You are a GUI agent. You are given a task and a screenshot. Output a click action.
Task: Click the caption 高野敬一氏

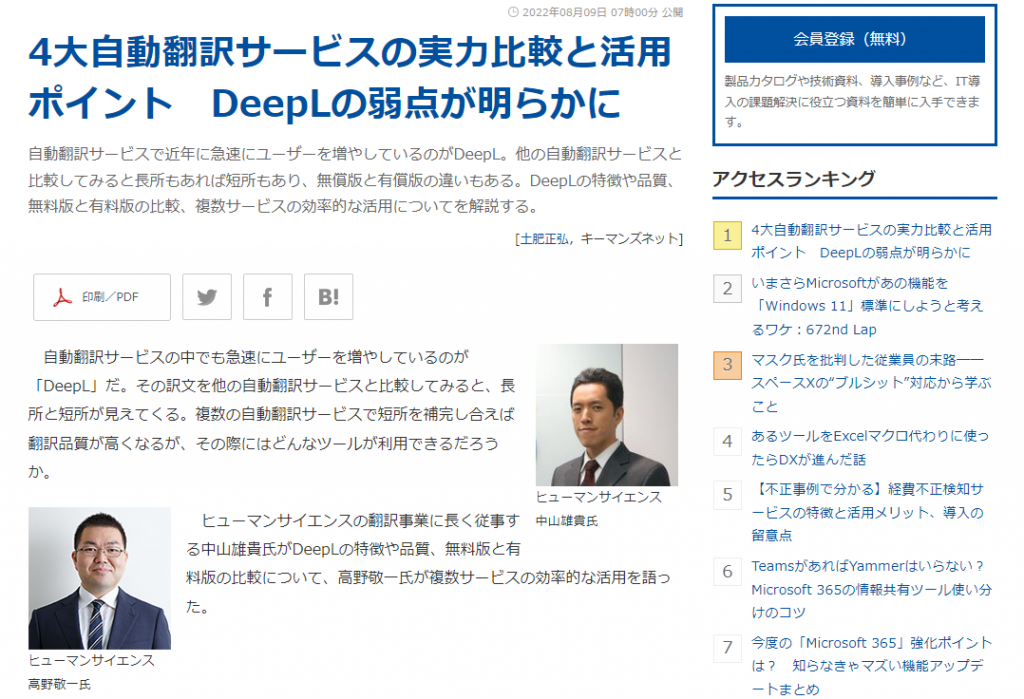[59, 685]
